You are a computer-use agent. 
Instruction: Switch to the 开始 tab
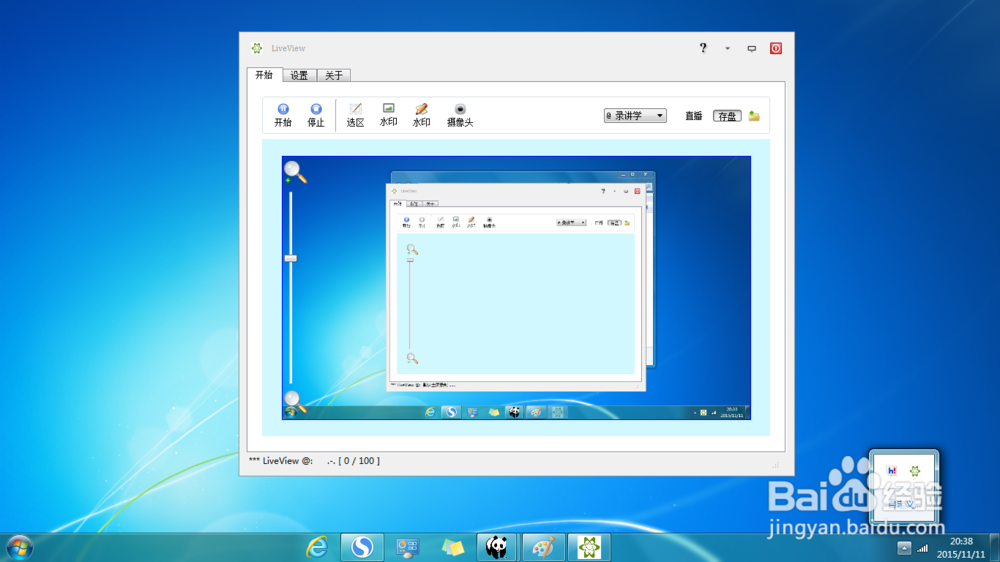click(264, 75)
